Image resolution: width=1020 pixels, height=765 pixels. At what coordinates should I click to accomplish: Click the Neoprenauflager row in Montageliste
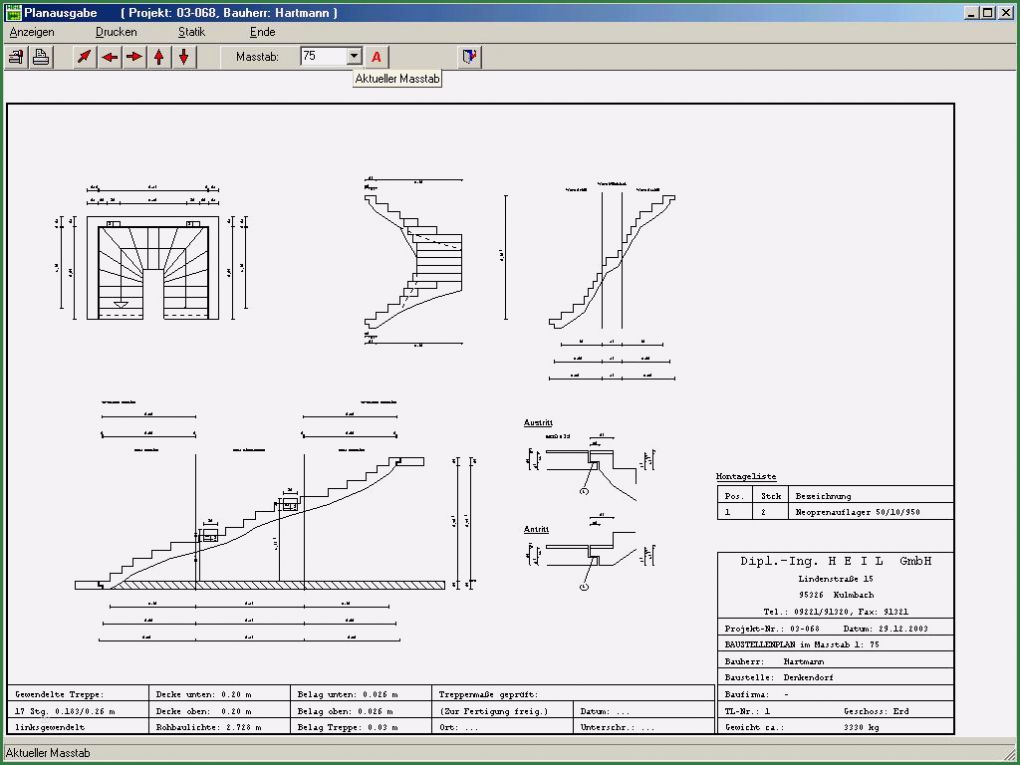(860, 510)
